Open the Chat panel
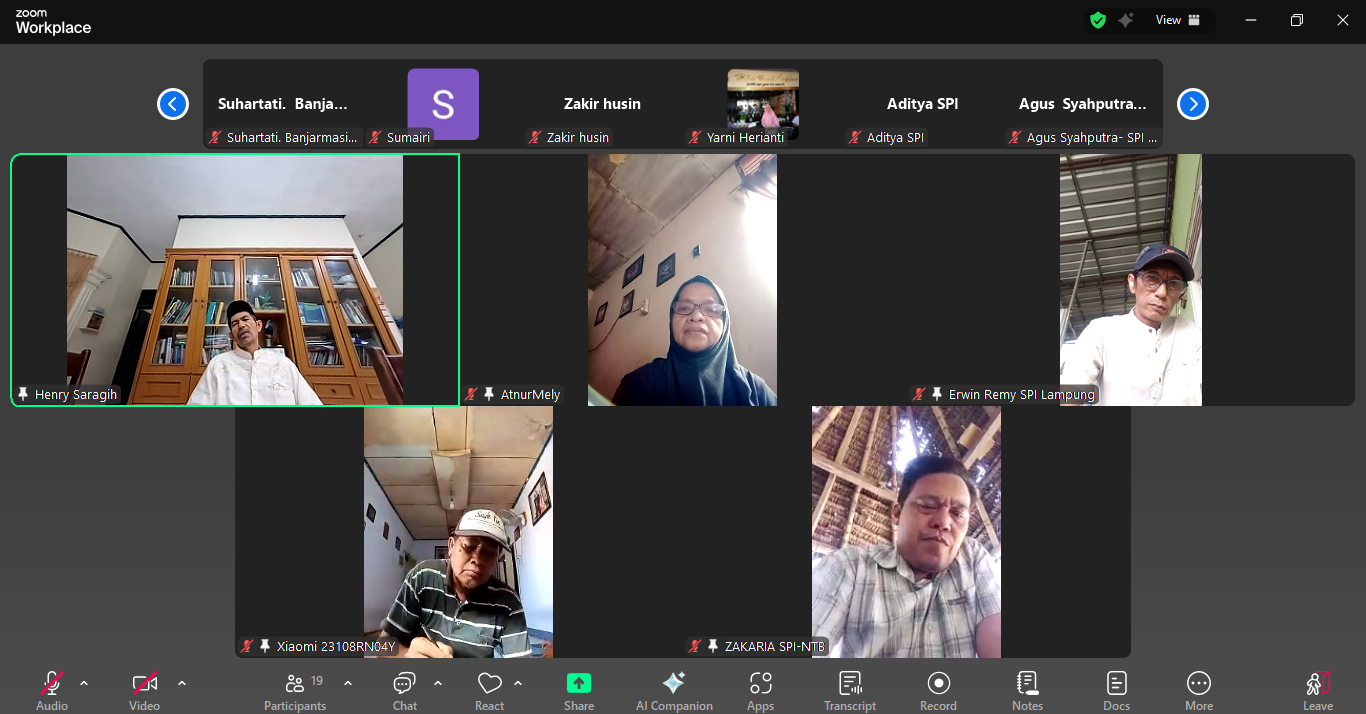 point(404,690)
